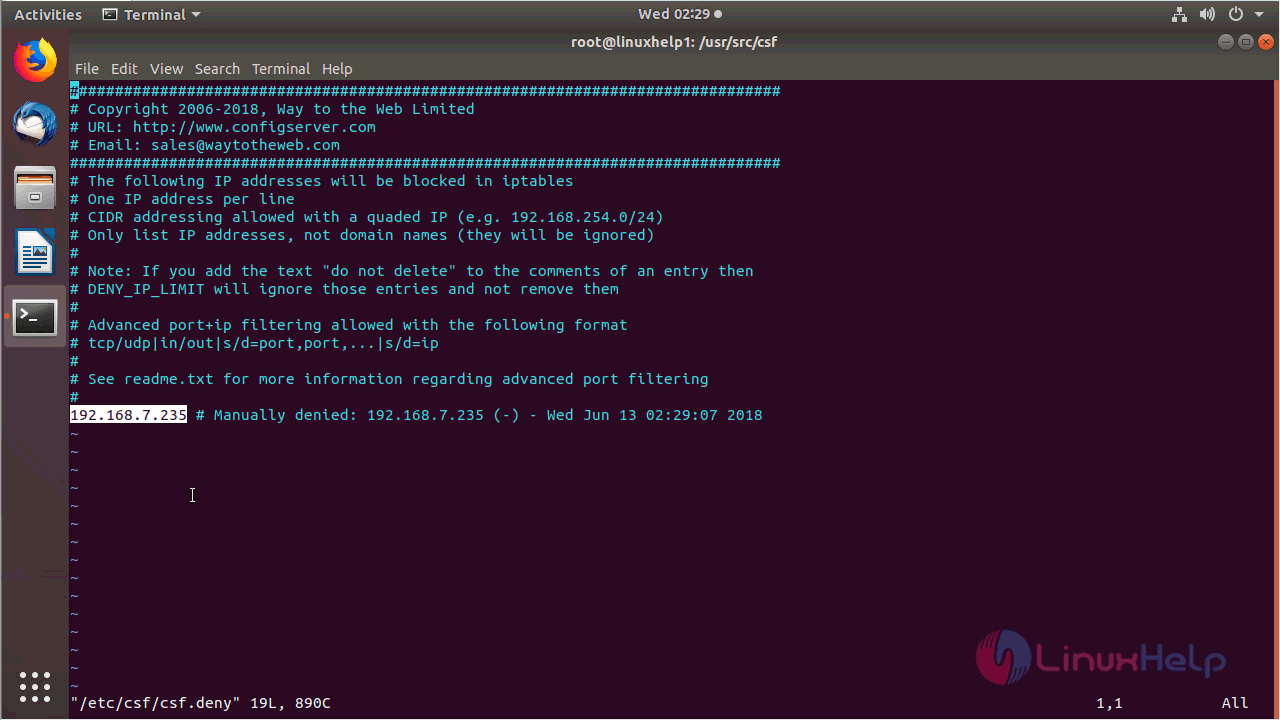The width and height of the screenshot is (1280, 720).
Task: Launch Thunderbird mail from the dock
Action: pyautogui.click(x=35, y=124)
